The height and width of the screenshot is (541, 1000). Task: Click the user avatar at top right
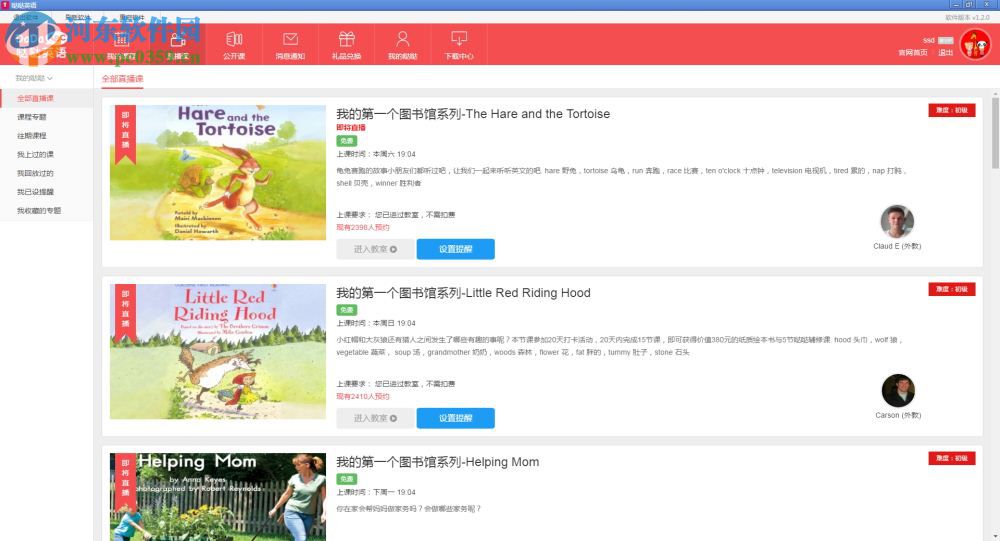point(976,45)
